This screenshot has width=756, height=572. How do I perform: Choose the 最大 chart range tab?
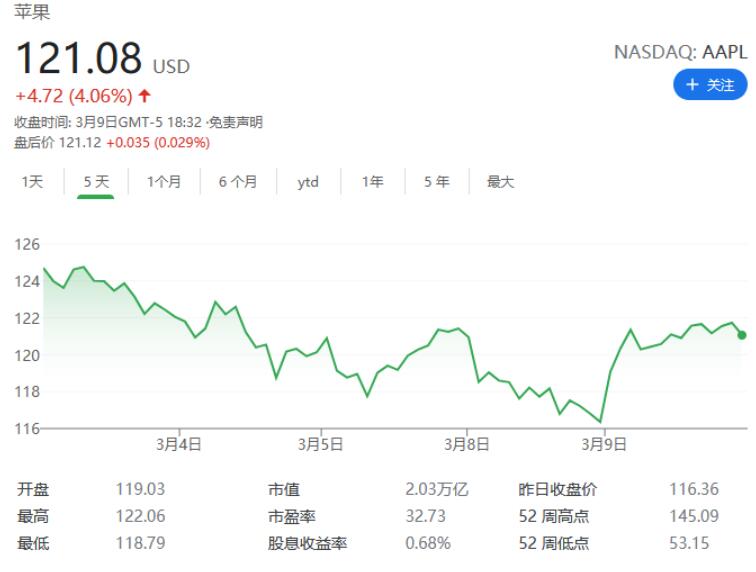click(500, 182)
